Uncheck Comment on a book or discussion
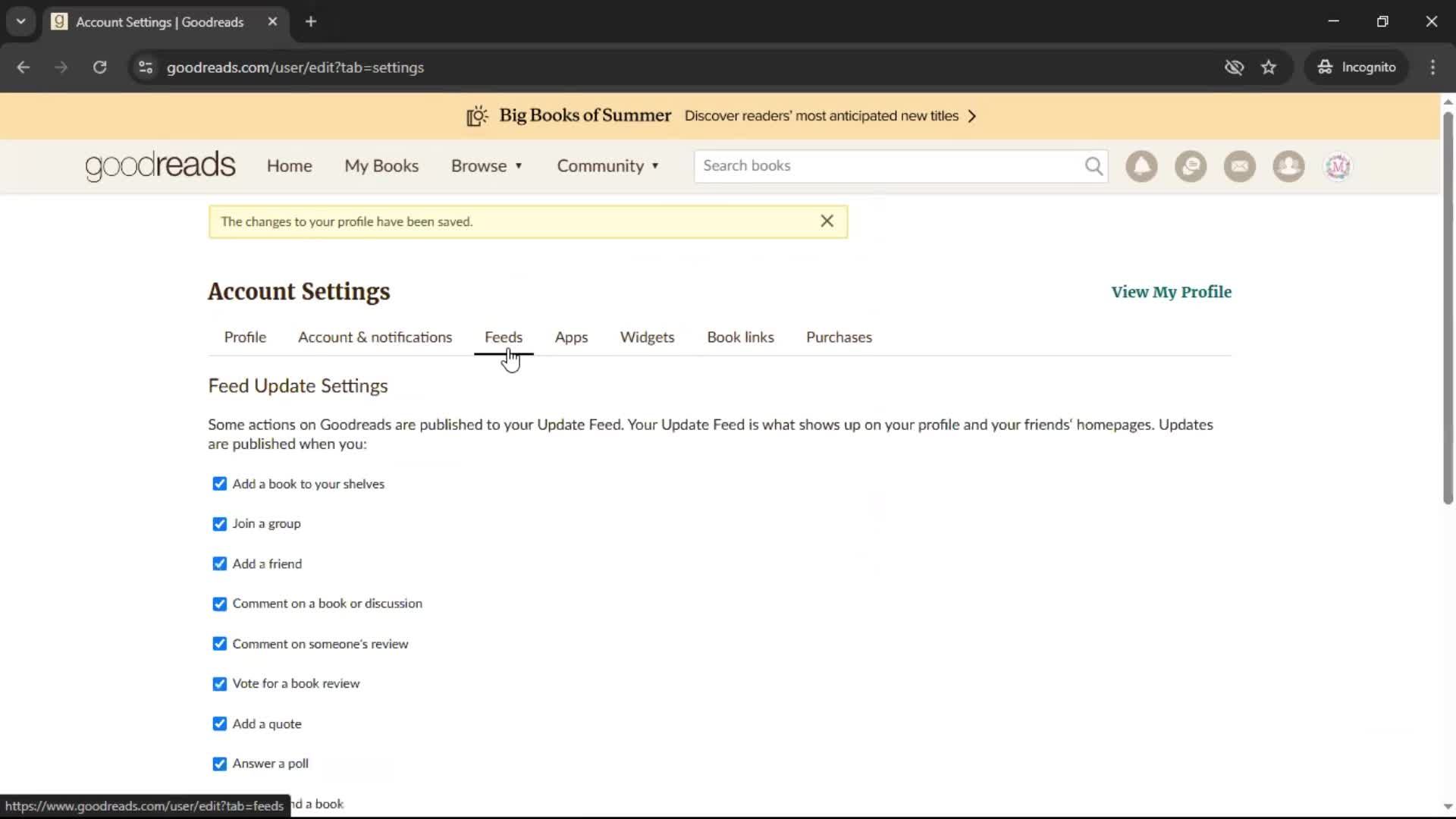Viewport: 1456px width, 819px height. 220,604
